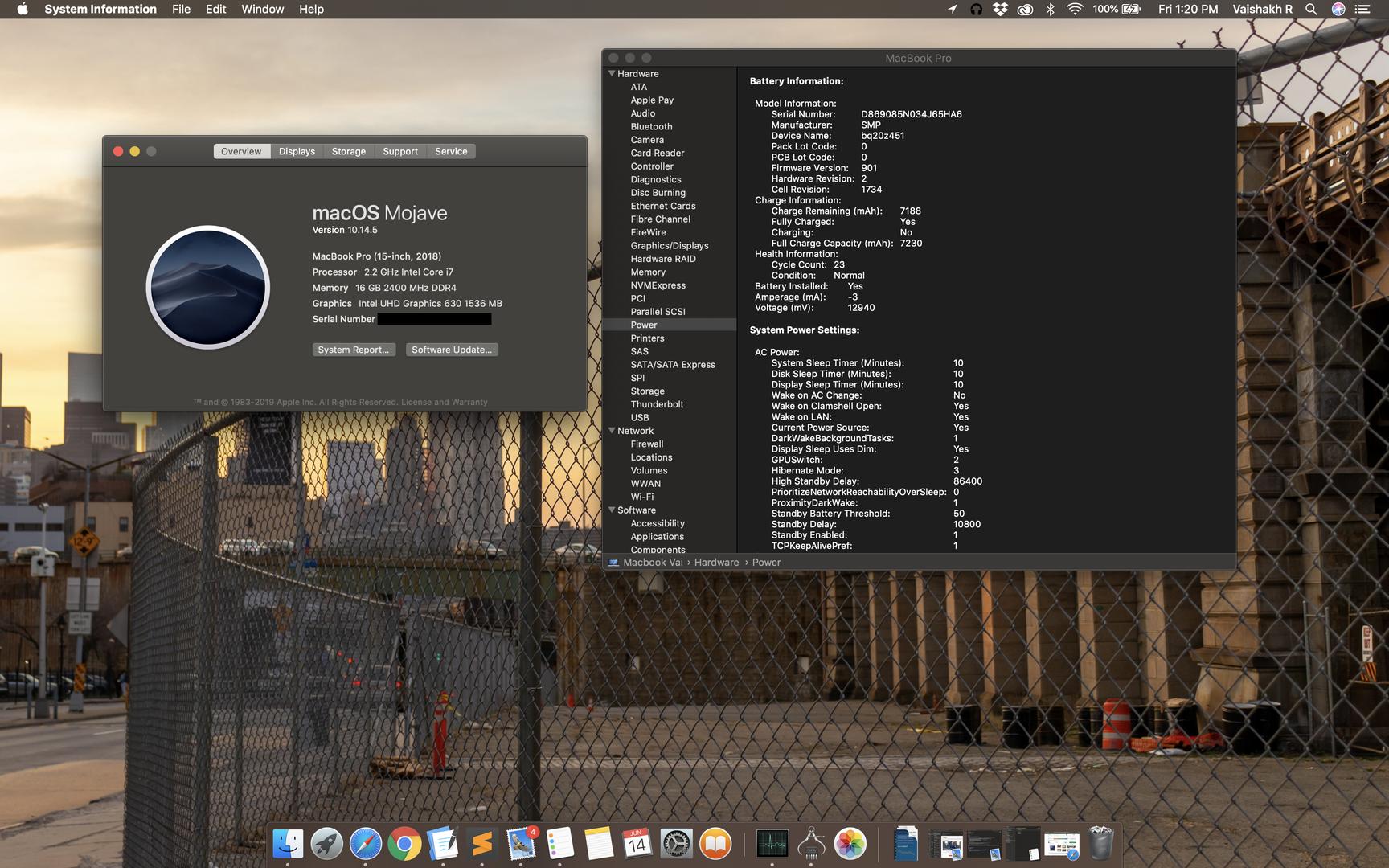Click battery 100% status icon

pos(1117,9)
